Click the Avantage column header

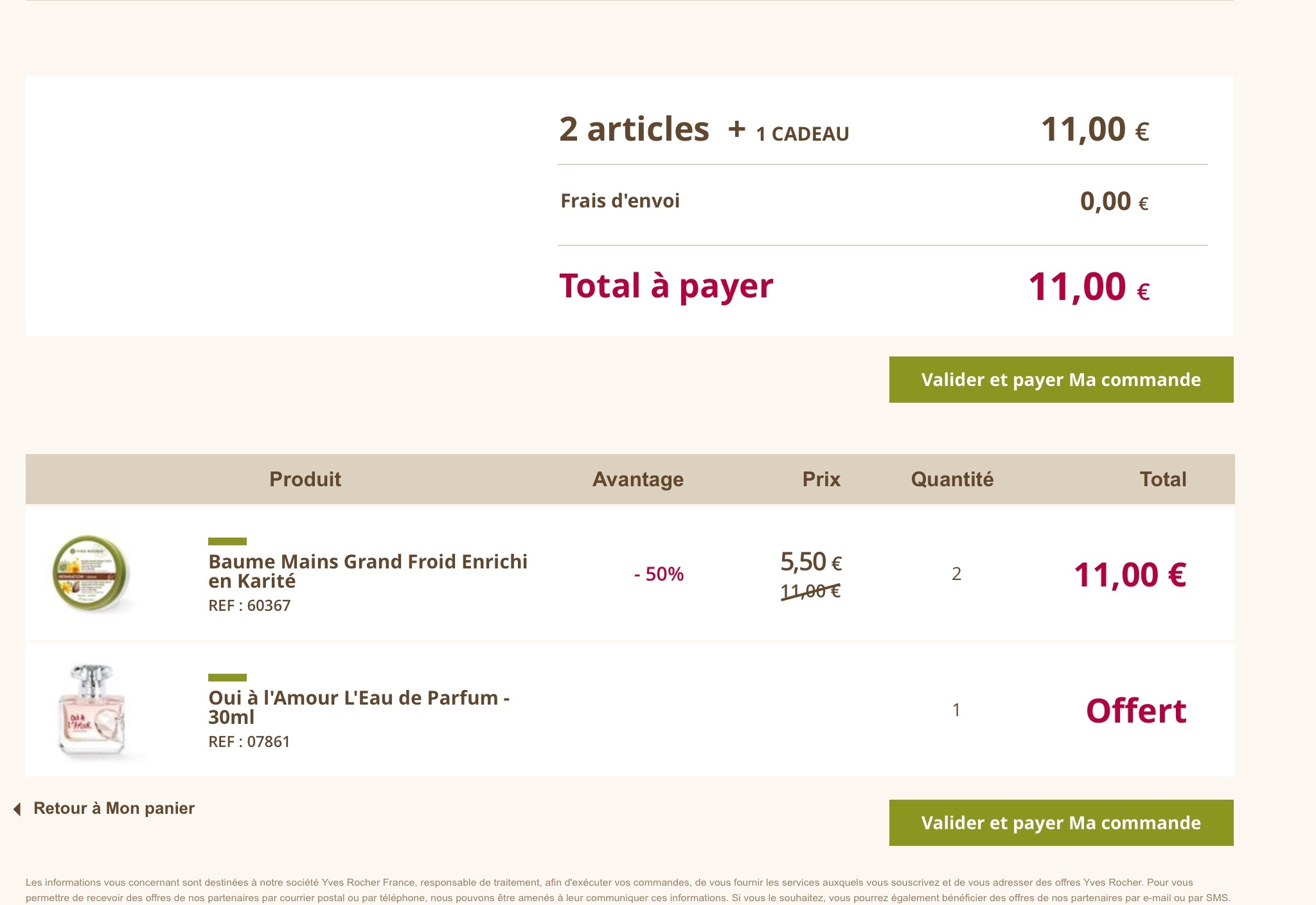pos(637,479)
